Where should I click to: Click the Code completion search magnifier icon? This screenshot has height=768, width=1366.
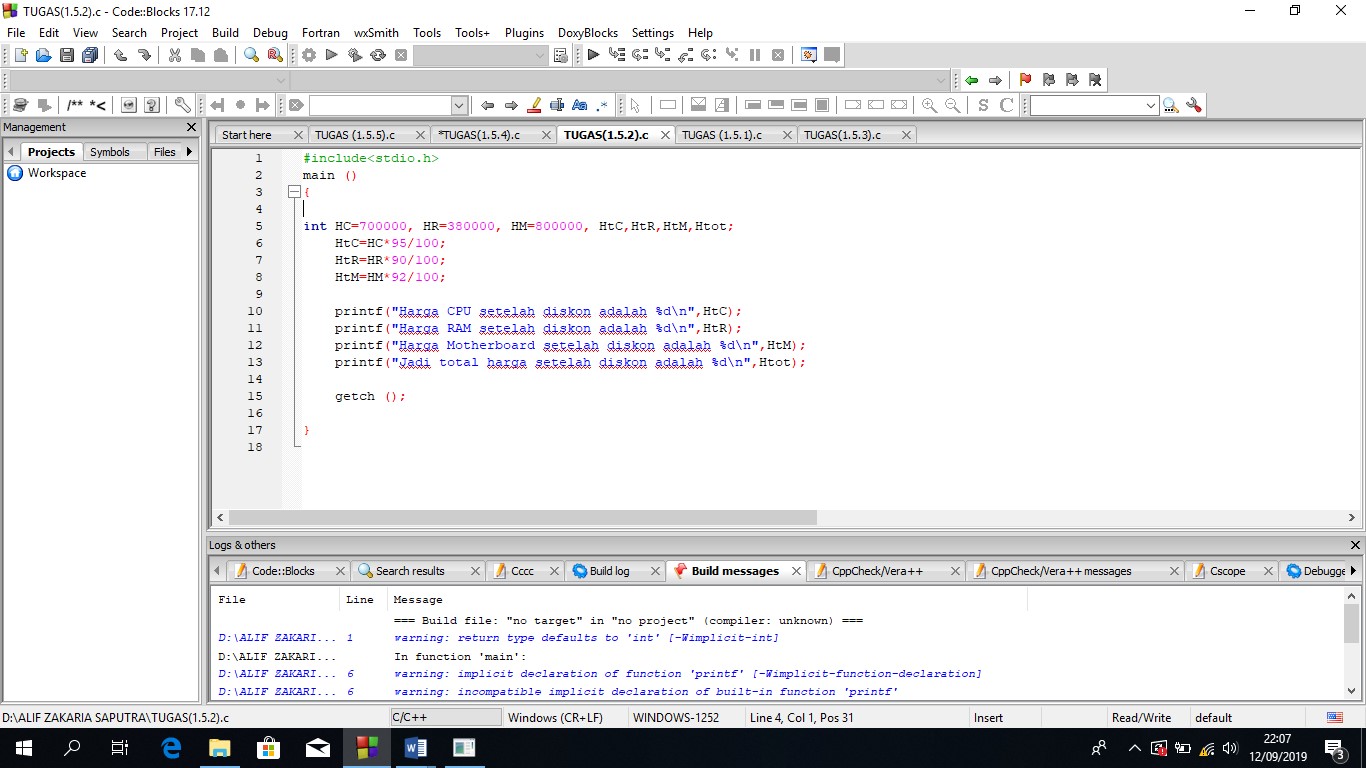point(1170,105)
